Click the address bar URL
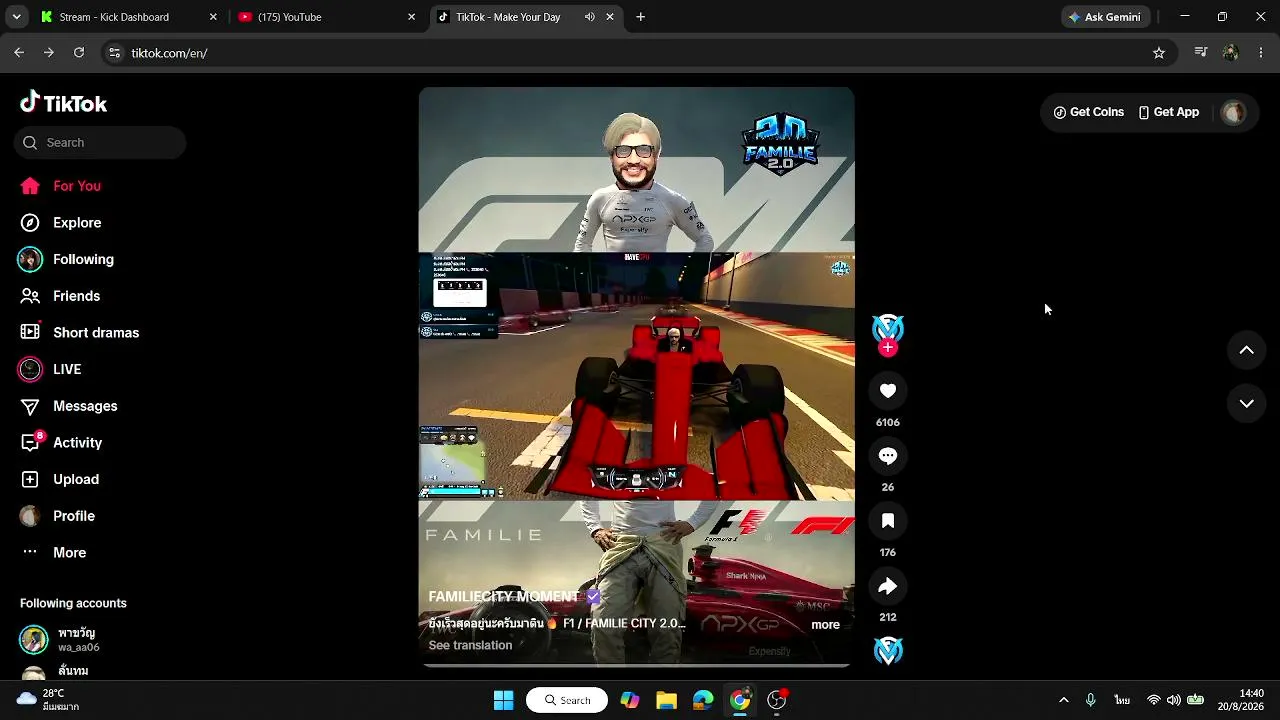 click(169, 53)
